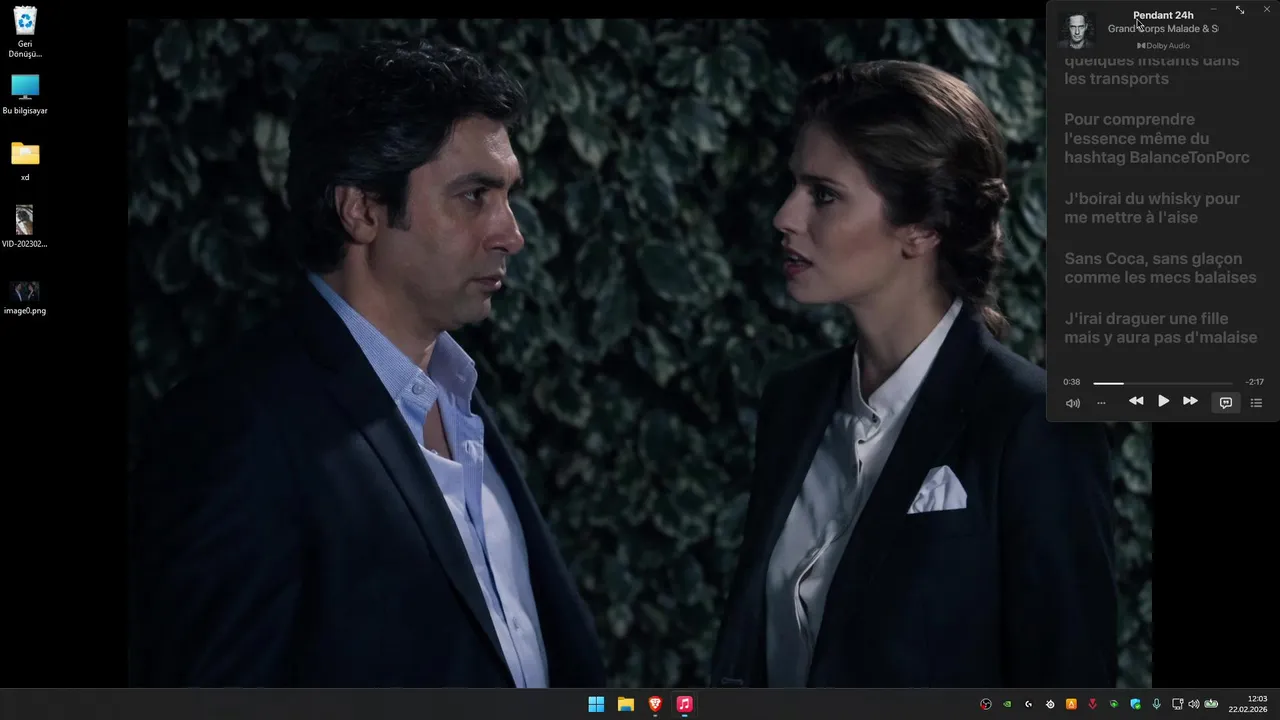Screen dimensions: 1280x720
Task: Click the SteelSeries tray icon
Action: 1050,704
